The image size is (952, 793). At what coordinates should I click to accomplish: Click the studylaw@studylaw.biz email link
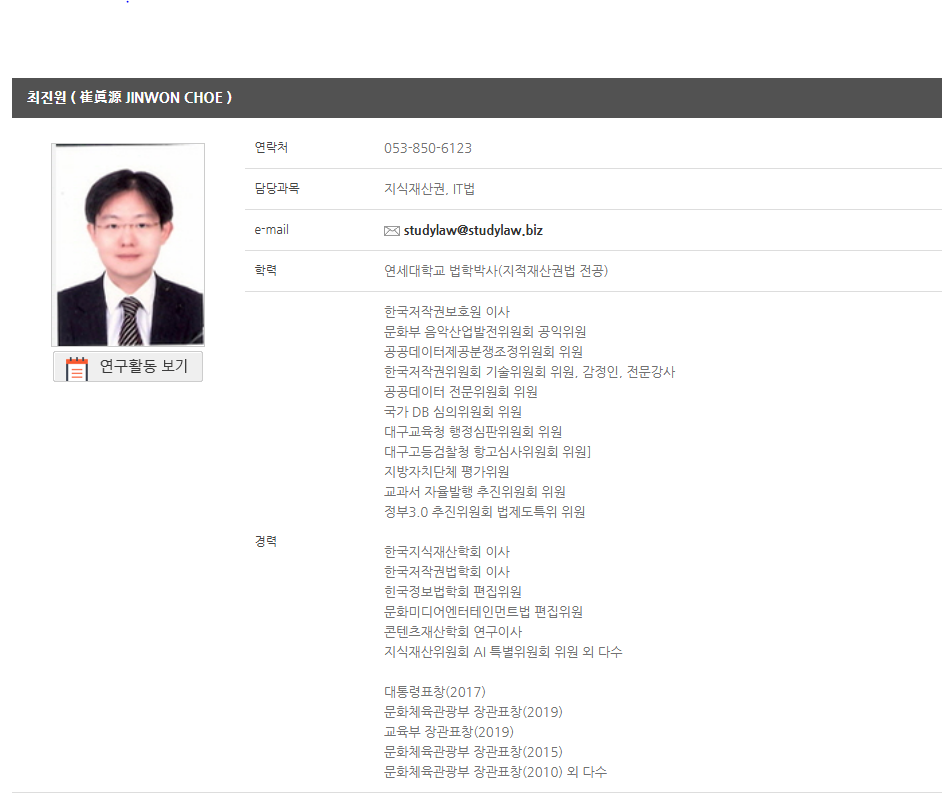[x=473, y=230]
